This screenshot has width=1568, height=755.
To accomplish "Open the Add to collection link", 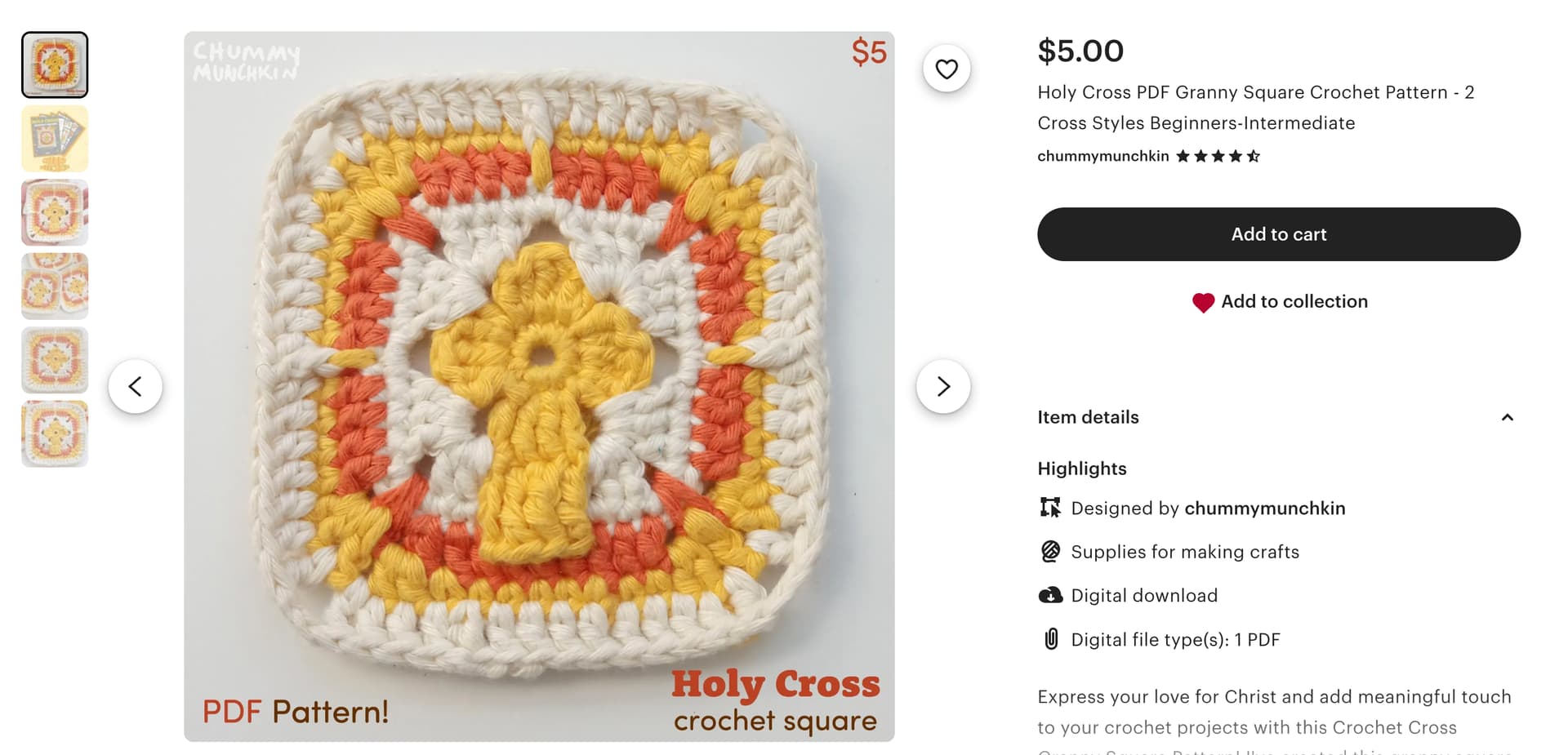I will click(1294, 302).
